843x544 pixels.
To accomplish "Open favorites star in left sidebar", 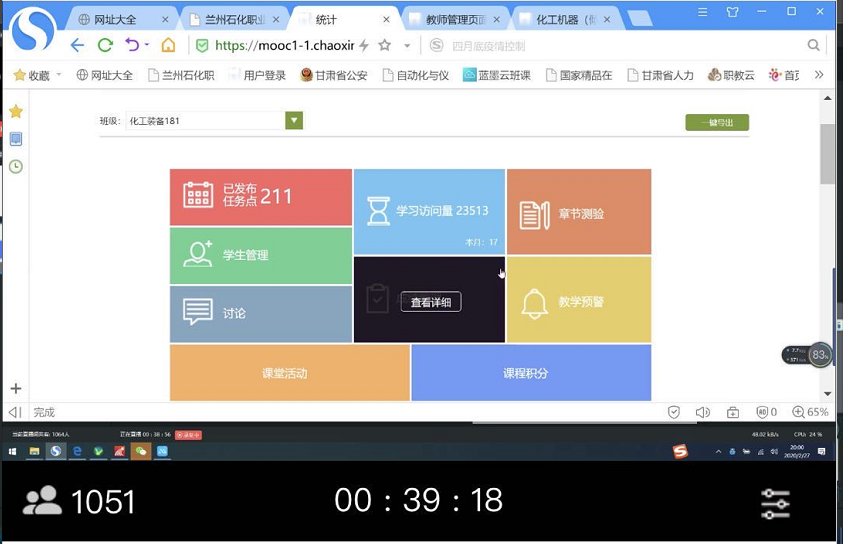I will (x=15, y=111).
